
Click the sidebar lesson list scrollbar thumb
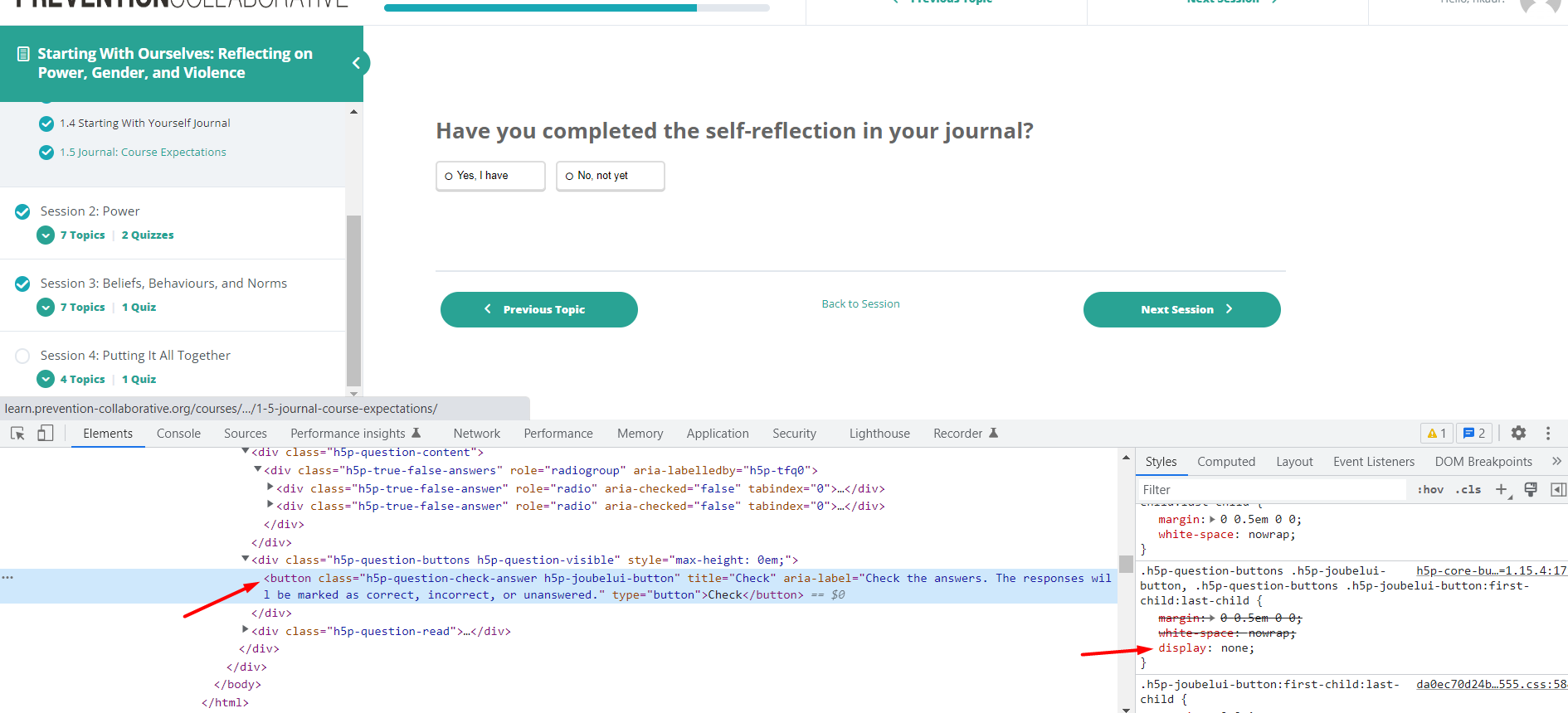(353, 300)
